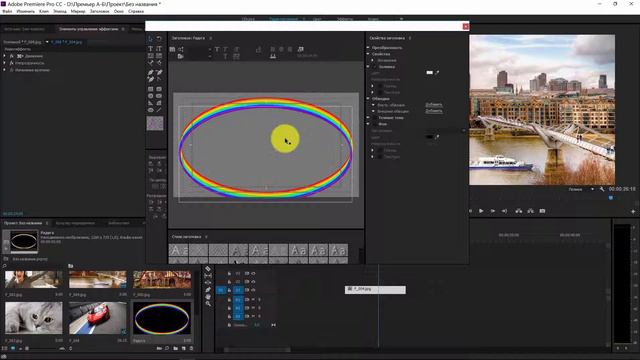The height and width of the screenshot is (360, 640).
Task: Select the Ellipse shape tool
Action: [x=150, y=110]
